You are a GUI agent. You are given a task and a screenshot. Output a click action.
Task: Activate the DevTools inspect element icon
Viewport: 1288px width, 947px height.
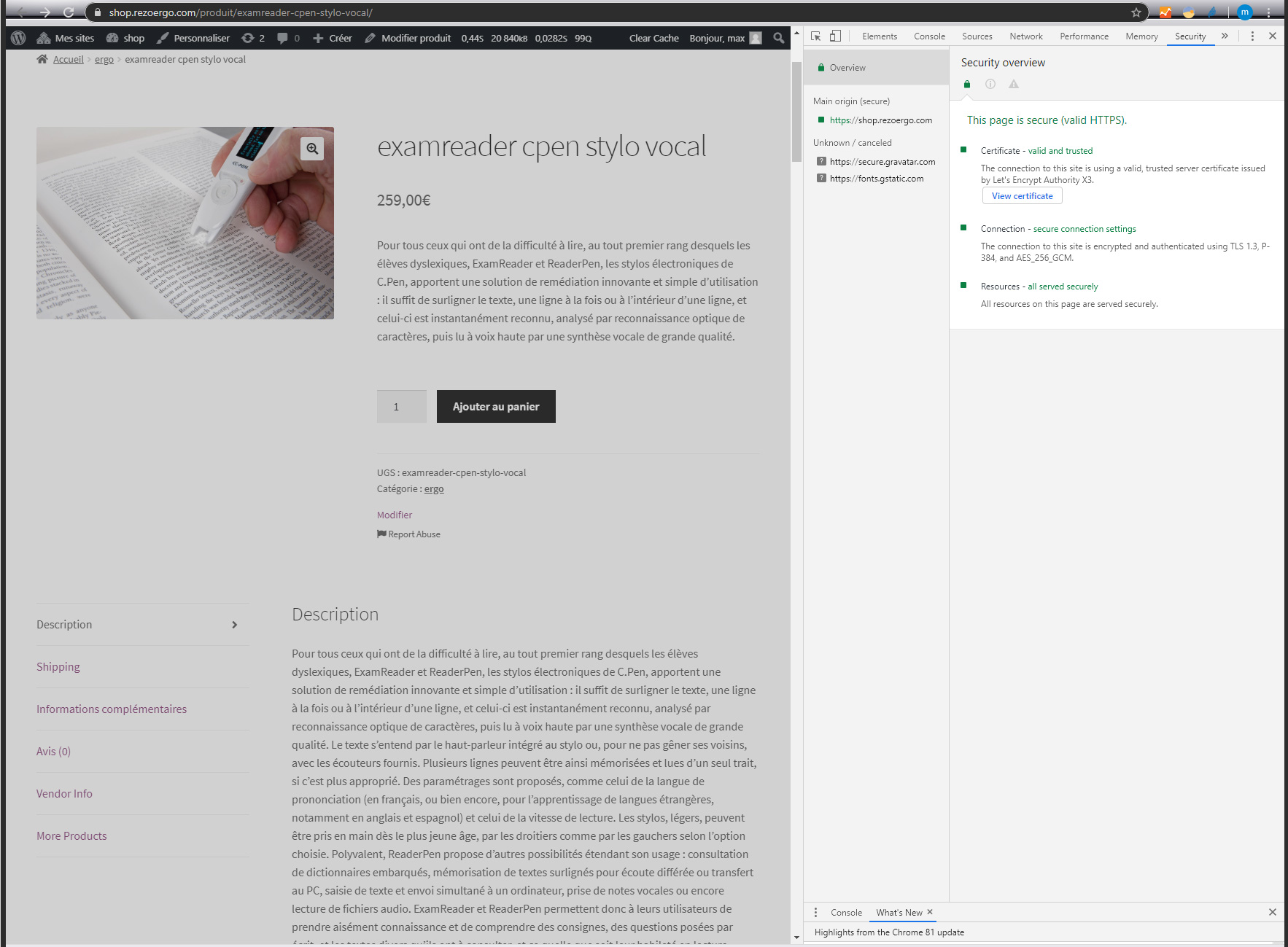coord(816,36)
